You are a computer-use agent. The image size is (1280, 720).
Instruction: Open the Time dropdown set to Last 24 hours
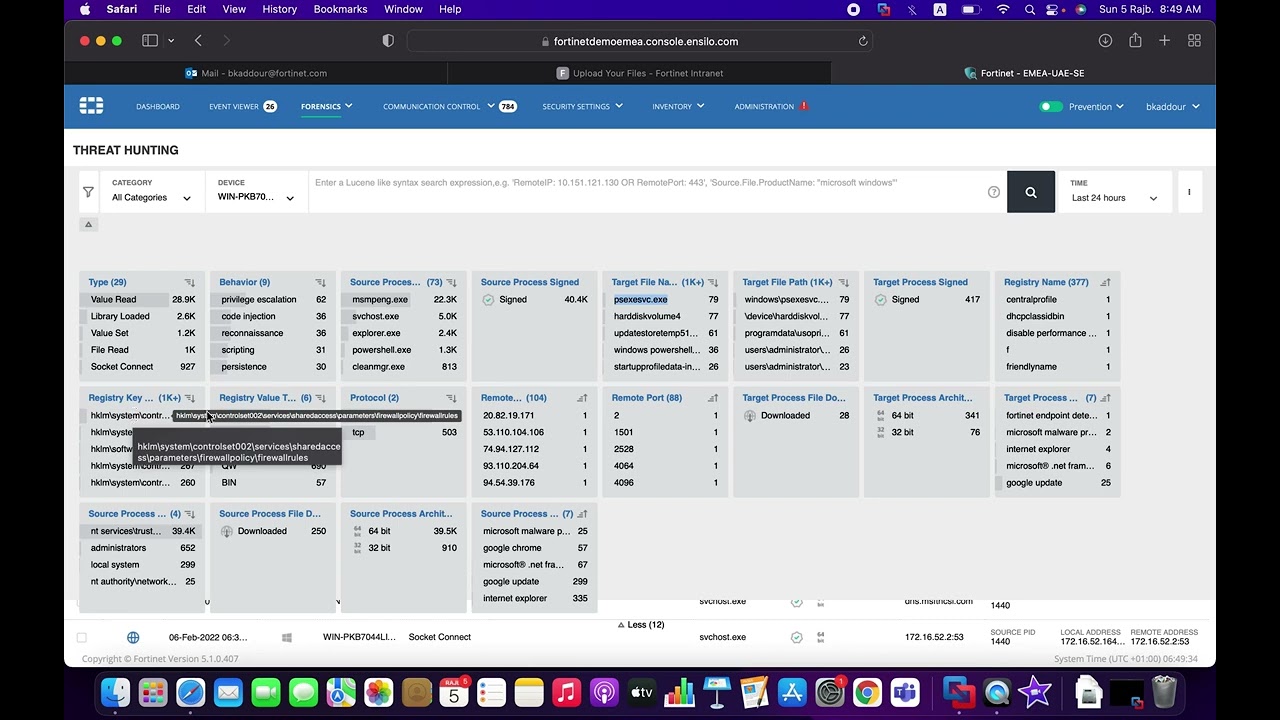(1114, 191)
